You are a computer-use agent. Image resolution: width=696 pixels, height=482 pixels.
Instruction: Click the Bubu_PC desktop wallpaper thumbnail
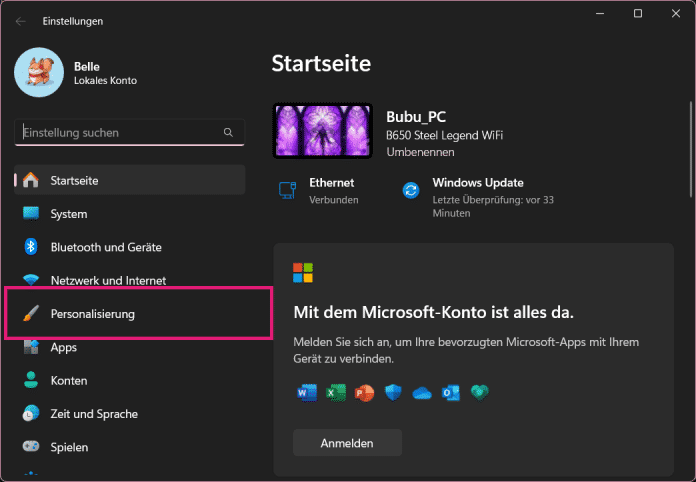pos(322,131)
